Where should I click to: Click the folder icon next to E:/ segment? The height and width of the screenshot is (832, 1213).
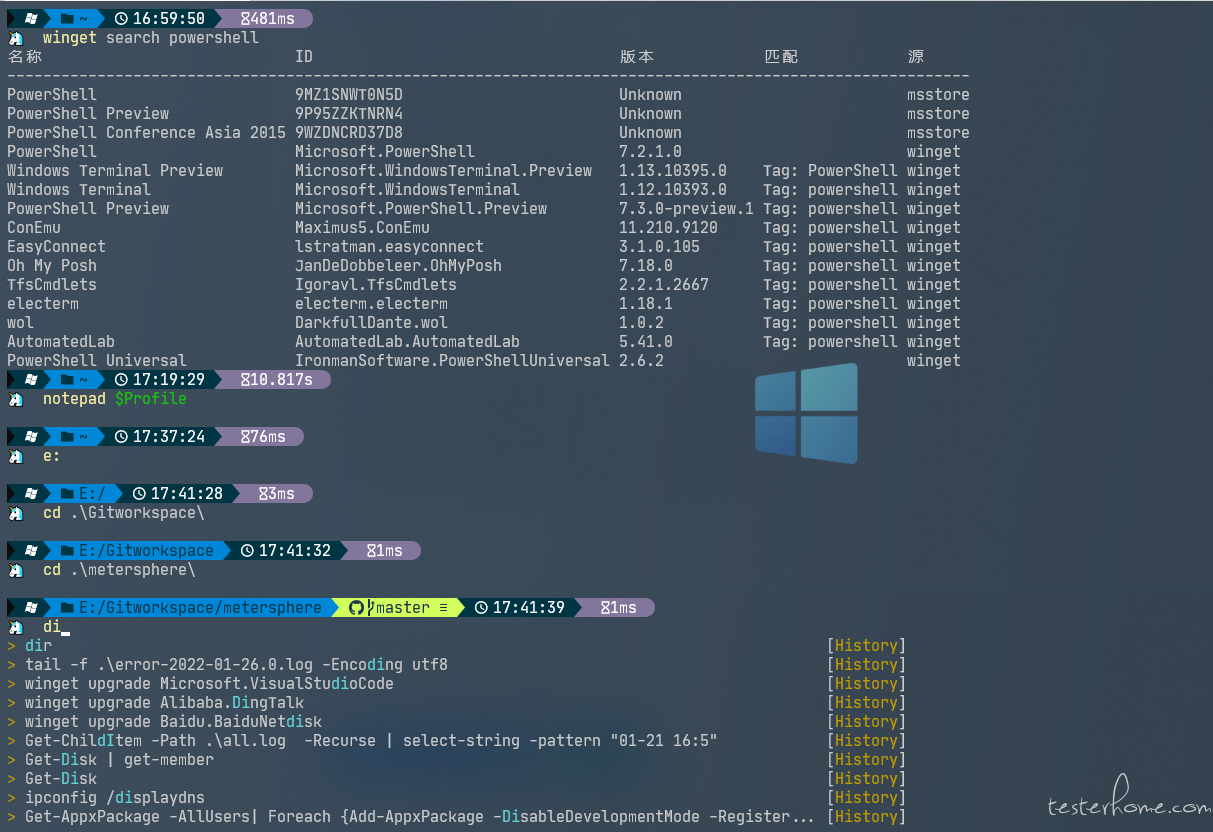(x=67, y=493)
